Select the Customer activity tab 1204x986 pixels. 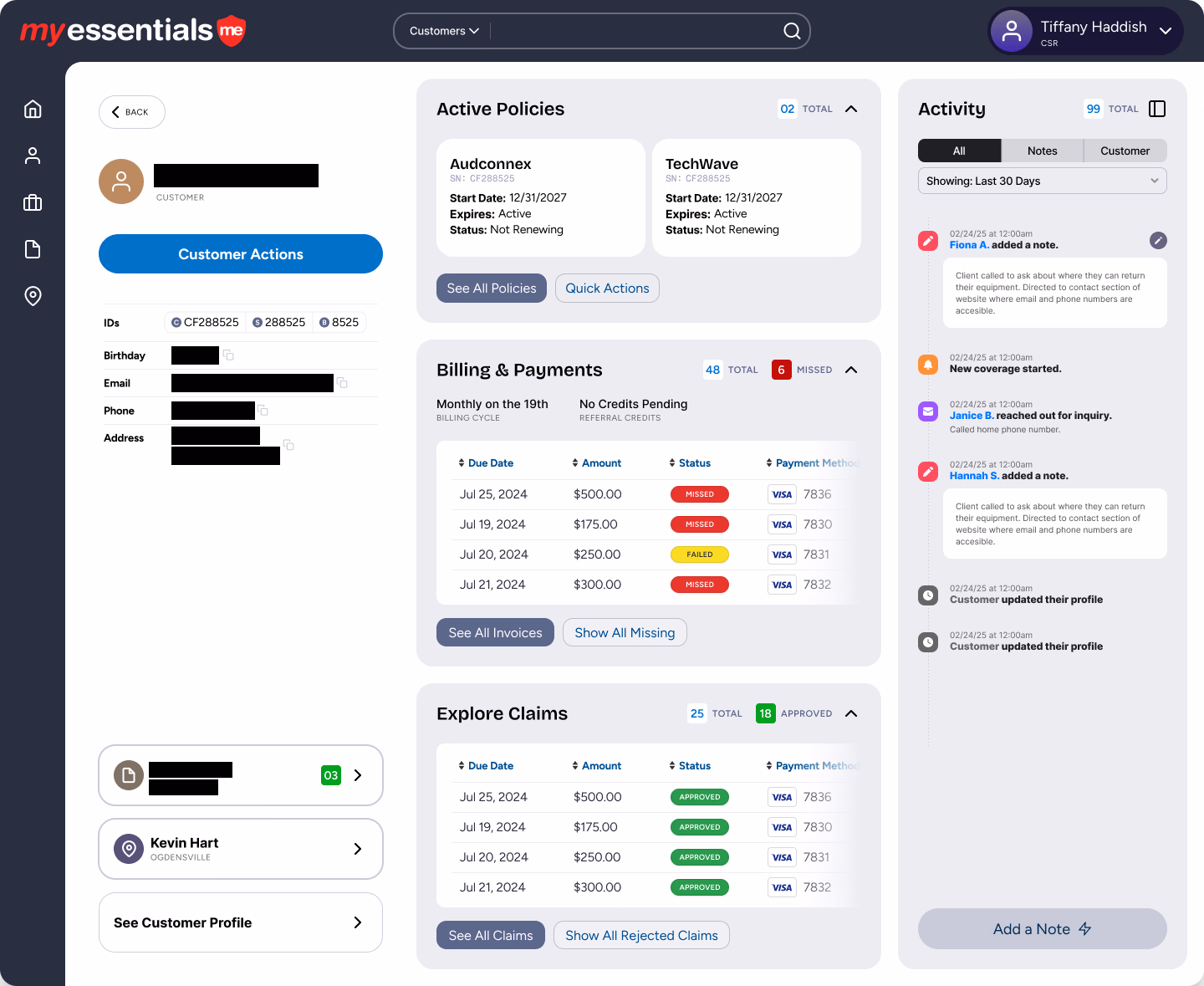[1125, 151]
